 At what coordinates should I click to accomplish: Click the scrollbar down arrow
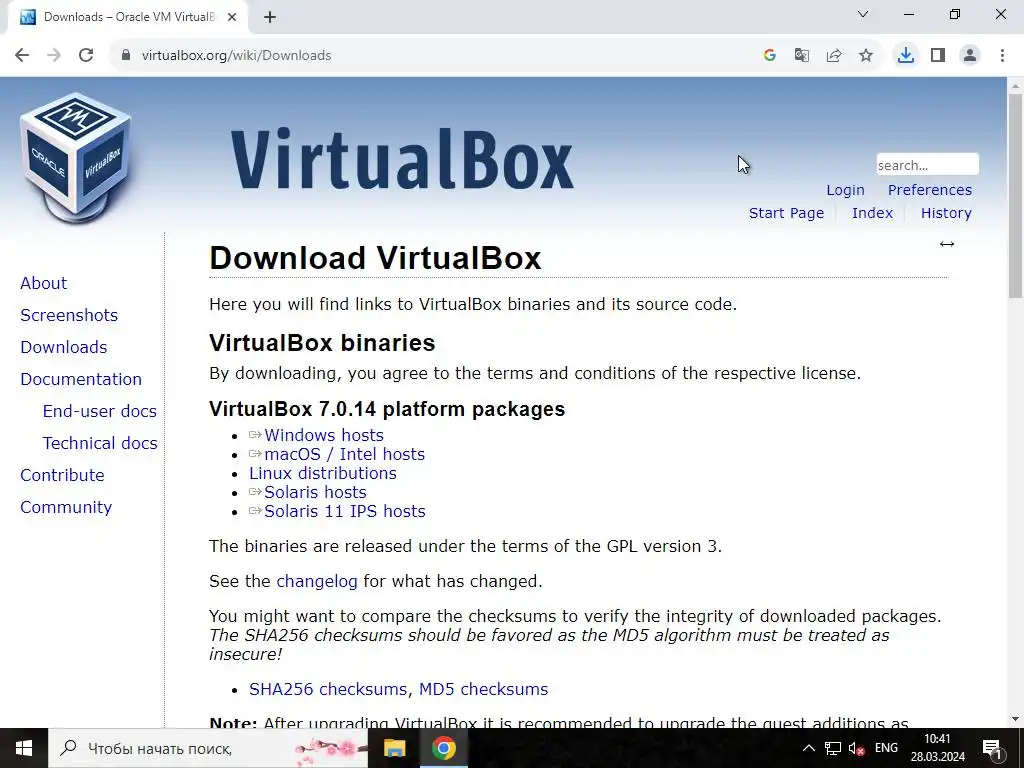1016,719
